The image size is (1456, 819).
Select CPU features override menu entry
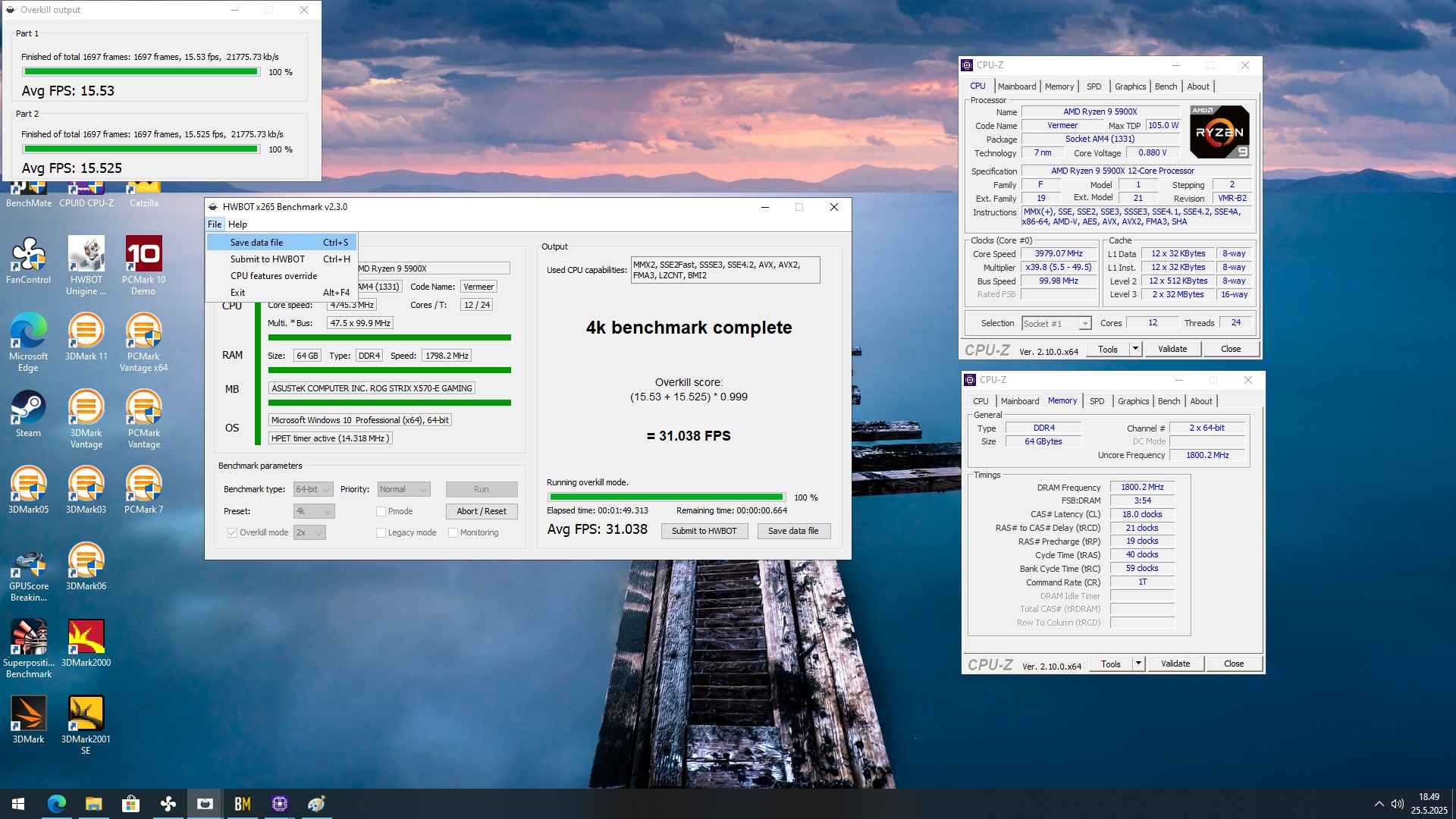click(281, 276)
